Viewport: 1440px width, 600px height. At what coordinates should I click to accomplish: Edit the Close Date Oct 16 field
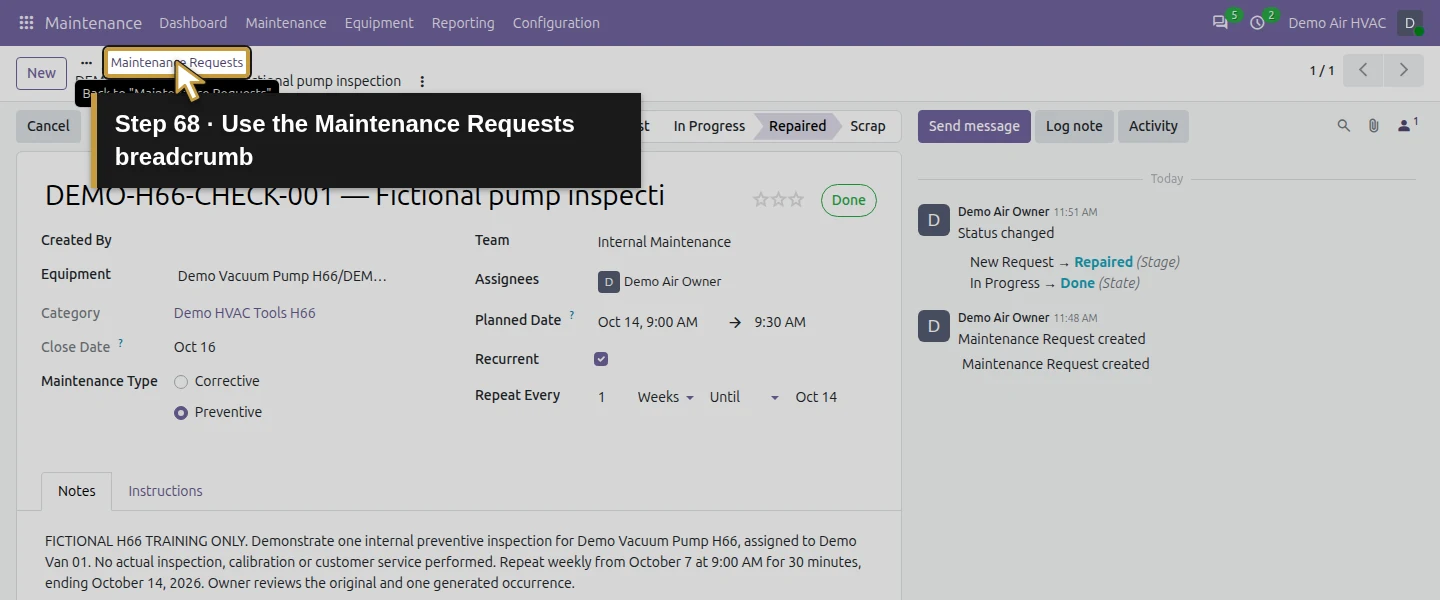[x=194, y=347]
